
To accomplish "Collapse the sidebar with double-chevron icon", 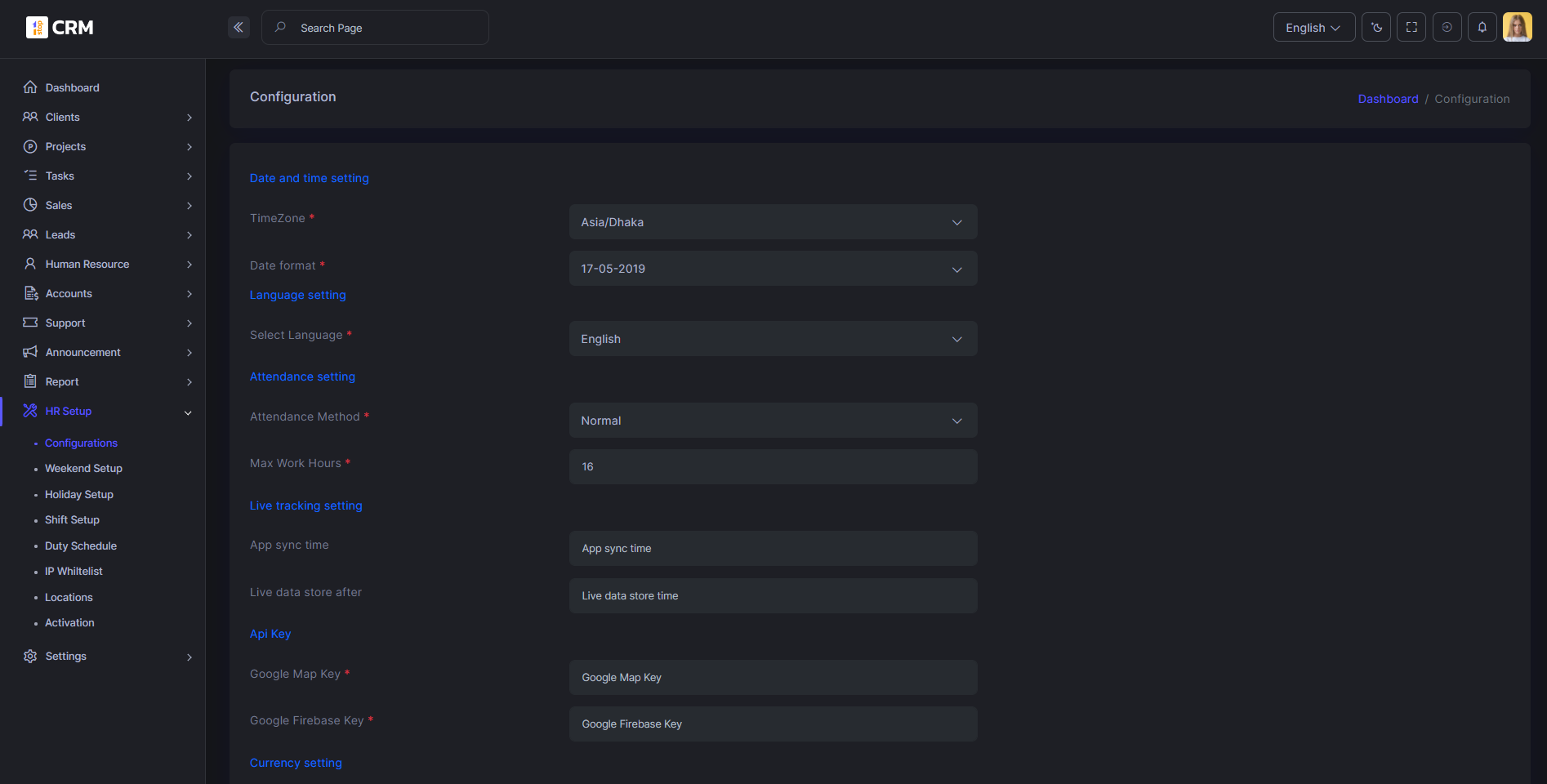I will pos(239,28).
